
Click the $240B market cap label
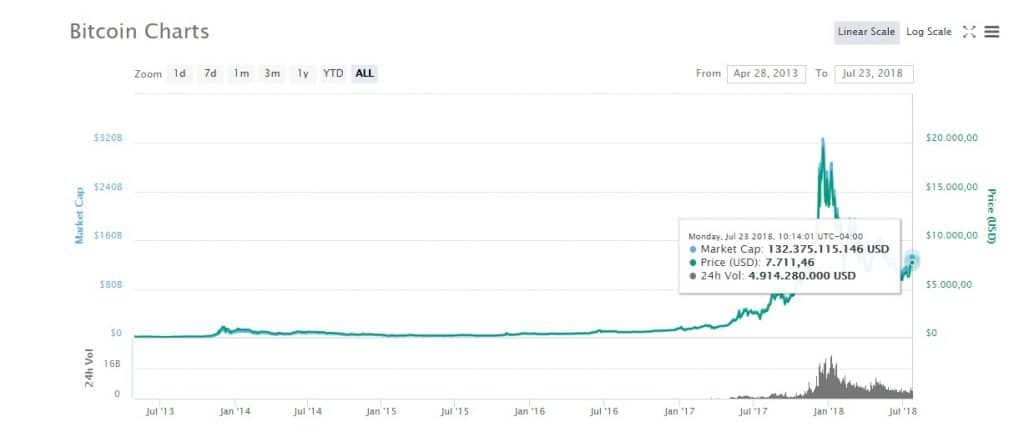pyautogui.click(x=108, y=187)
